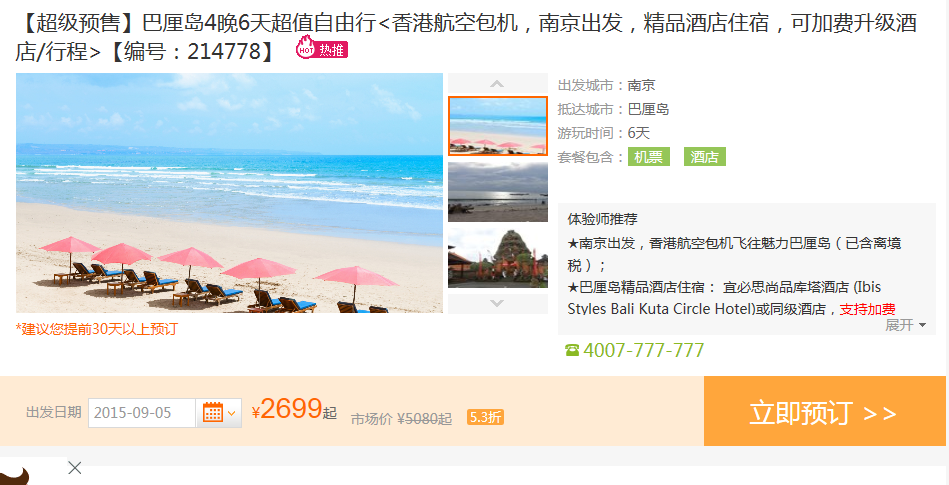Open the dropdown arrow beside calendar icon
The width and height of the screenshot is (949, 485).
tap(231, 414)
